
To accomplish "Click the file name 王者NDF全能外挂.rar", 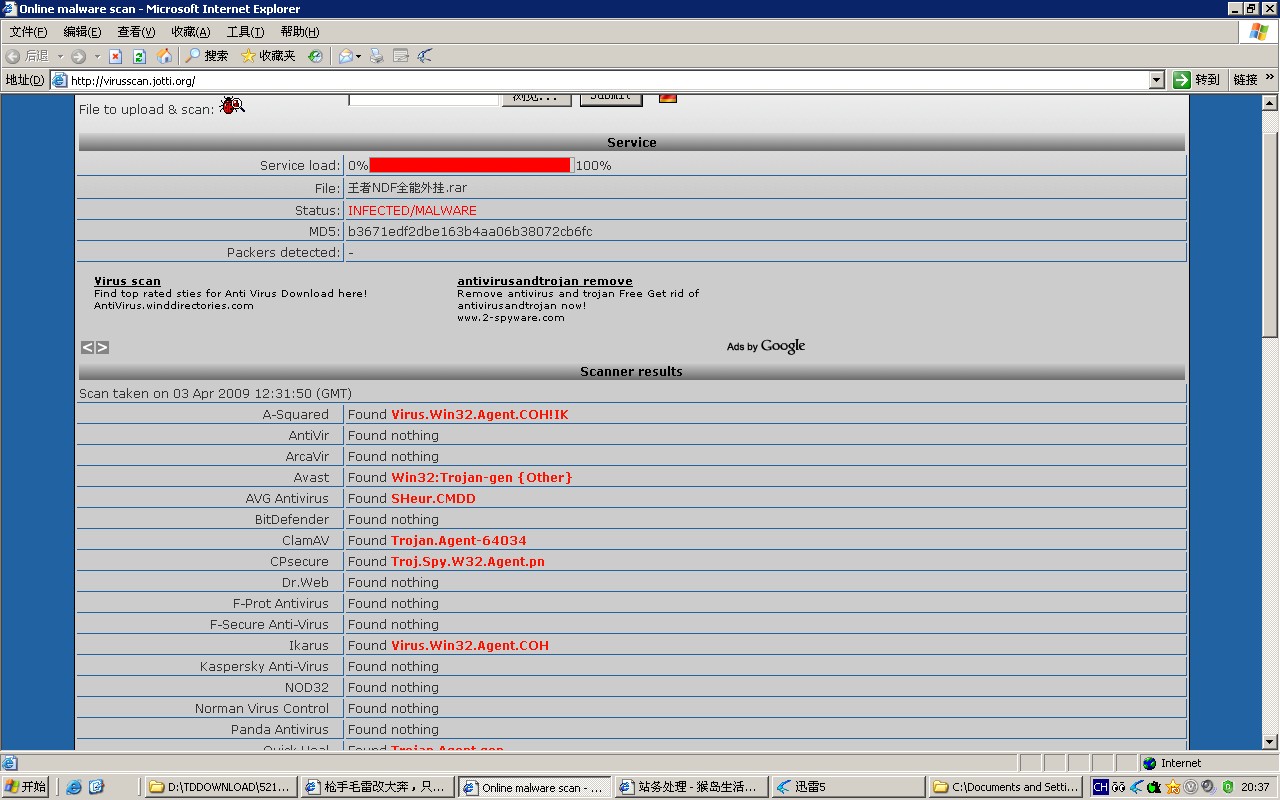I will click(407, 188).
